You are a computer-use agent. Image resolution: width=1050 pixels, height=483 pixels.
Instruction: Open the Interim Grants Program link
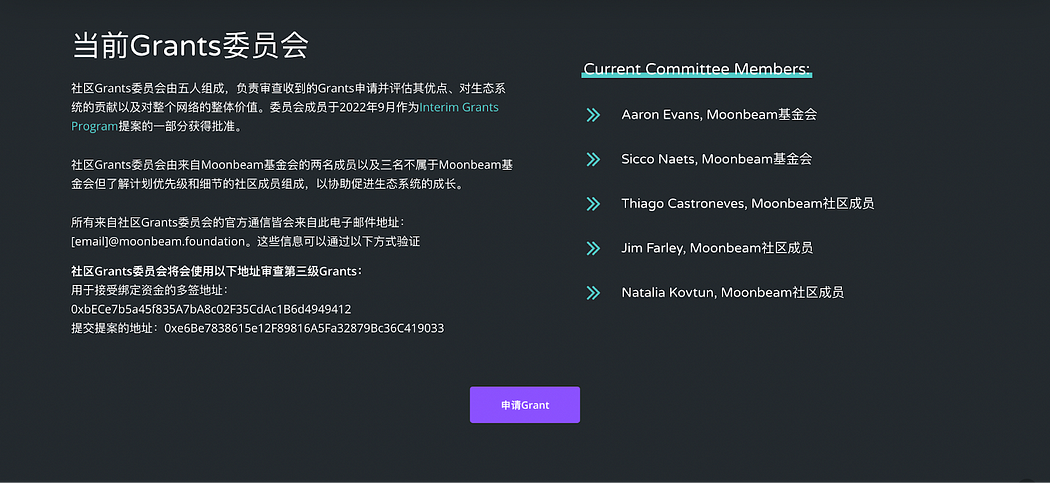459,107
